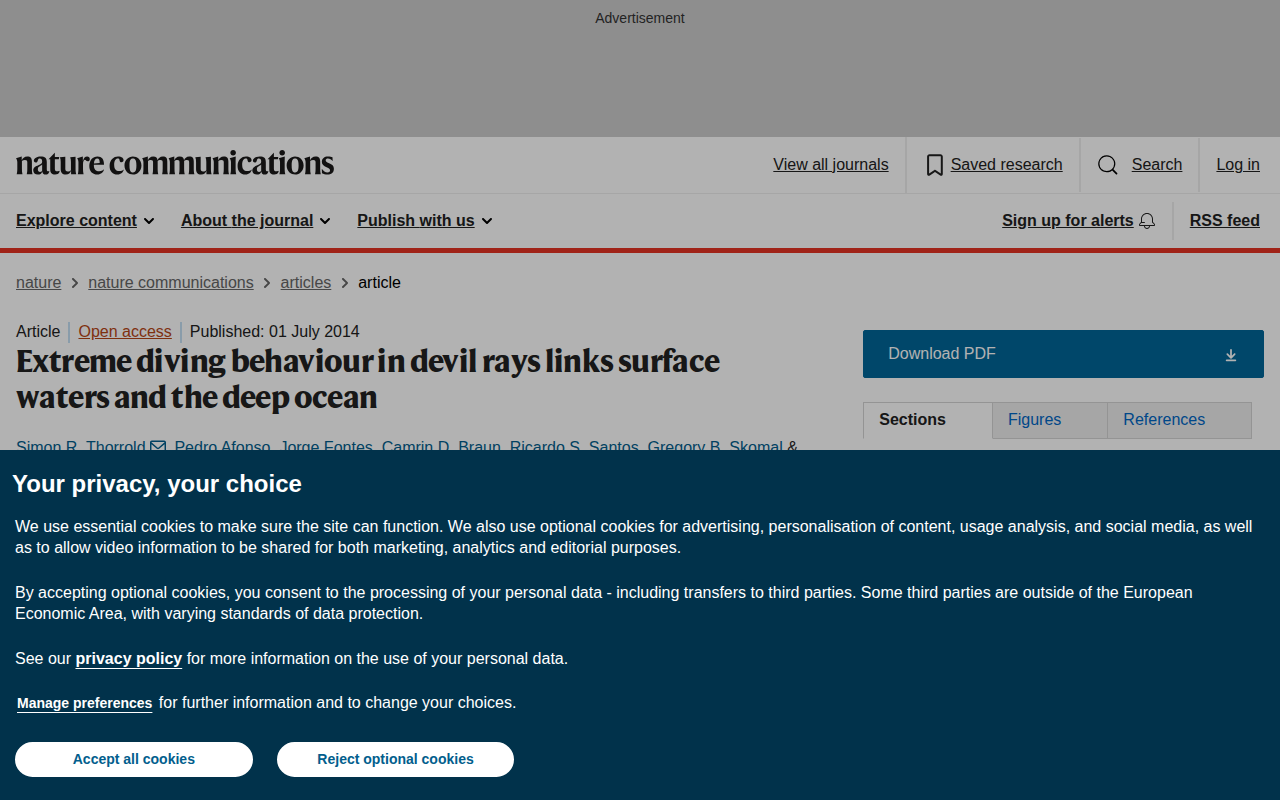The image size is (1280, 800).
Task: Open Manage preferences for cookies
Action: tap(85, 703)
